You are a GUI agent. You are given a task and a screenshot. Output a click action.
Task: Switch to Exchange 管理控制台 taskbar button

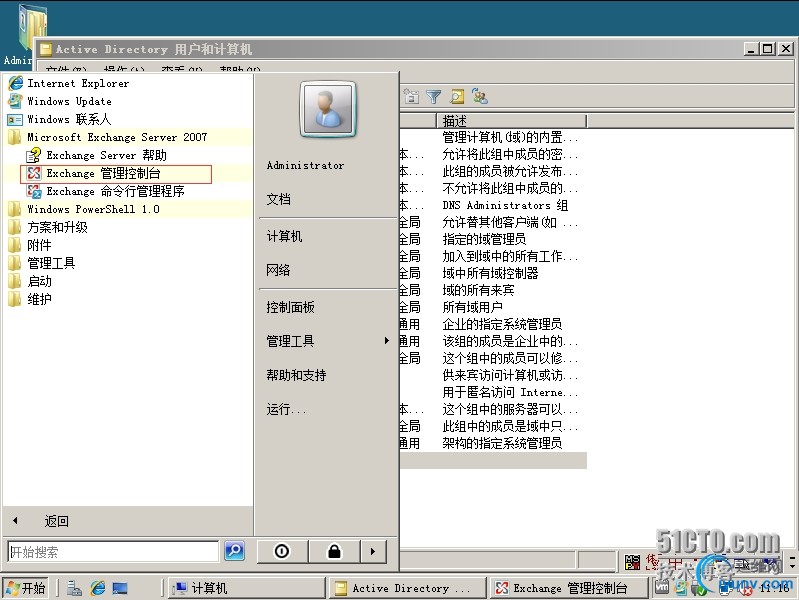click(568, 588)
